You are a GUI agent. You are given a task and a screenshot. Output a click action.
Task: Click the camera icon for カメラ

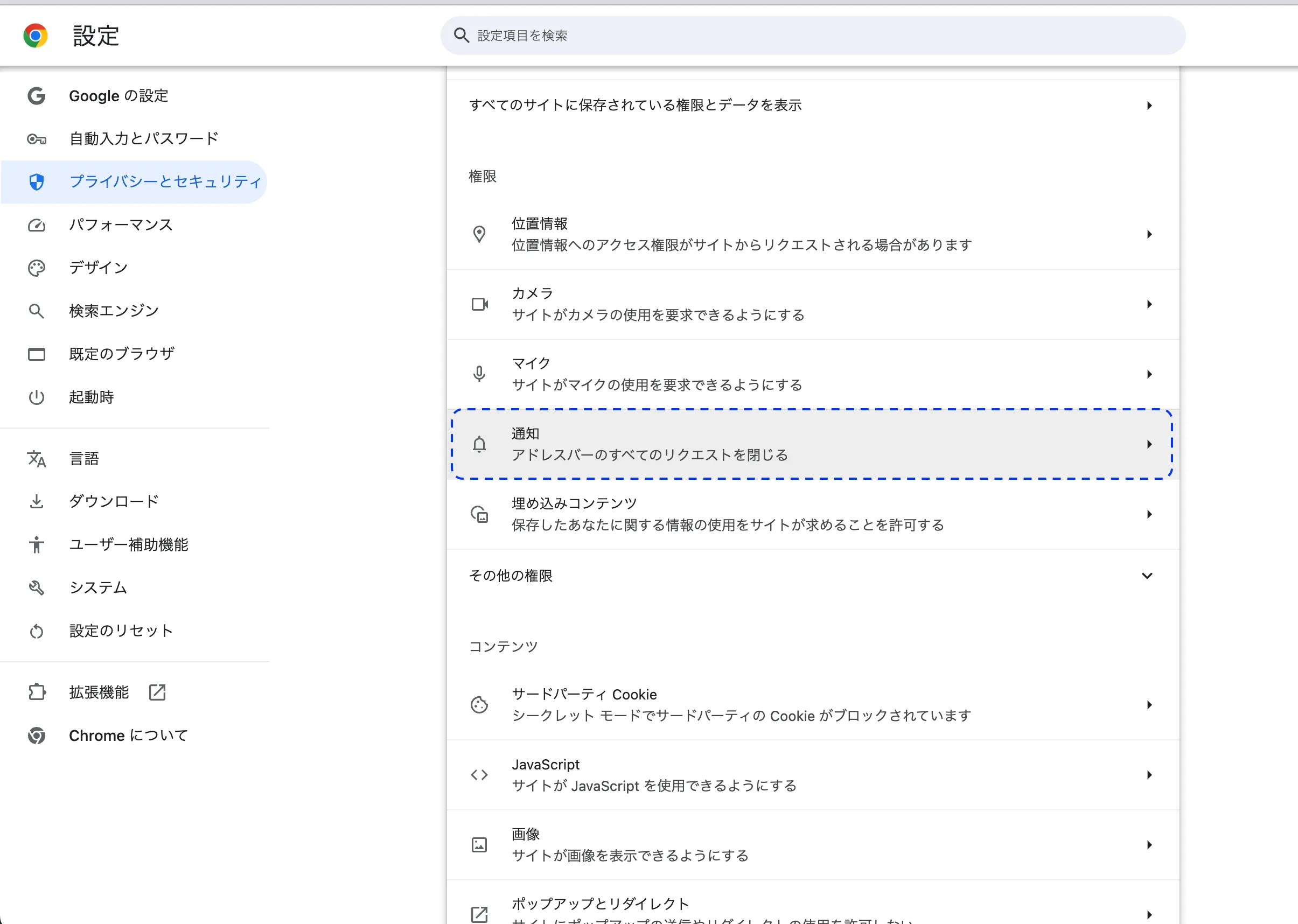click(480, 304)
